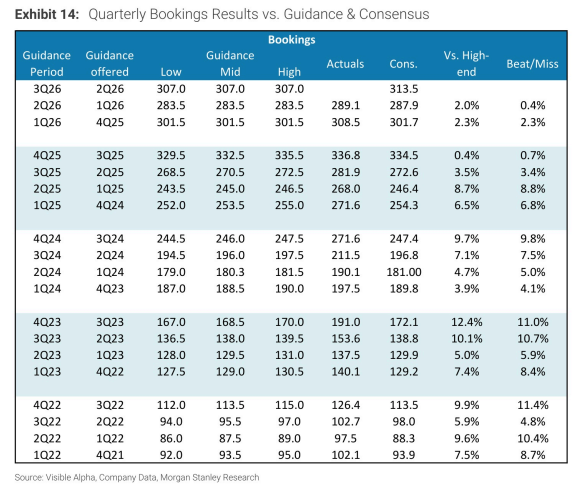
Task: Select the 8.7% beat/miss value
Action: pyautogui.click(x=533, y=455)
